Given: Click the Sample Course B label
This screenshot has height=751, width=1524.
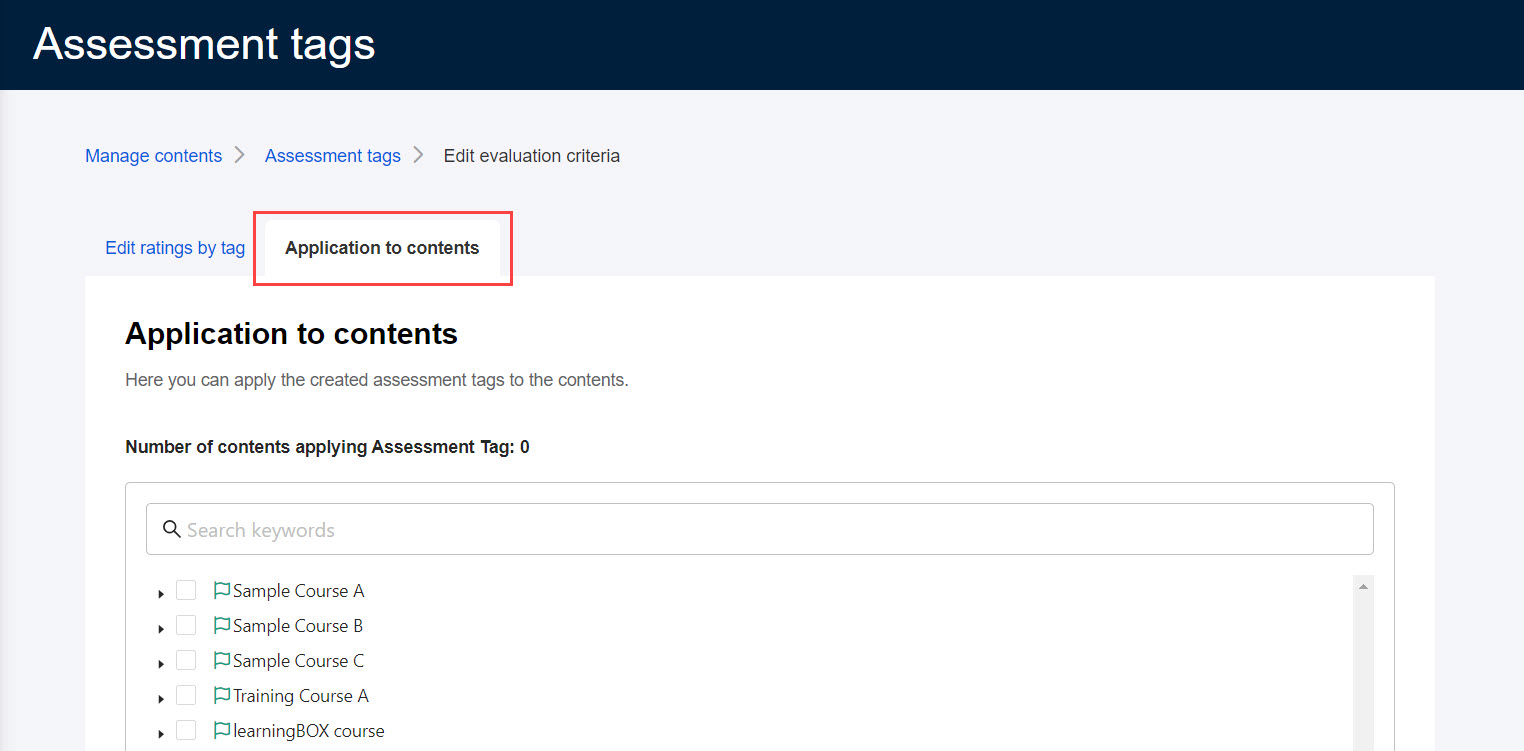Looking at the screenshot, I should [298, 626].
